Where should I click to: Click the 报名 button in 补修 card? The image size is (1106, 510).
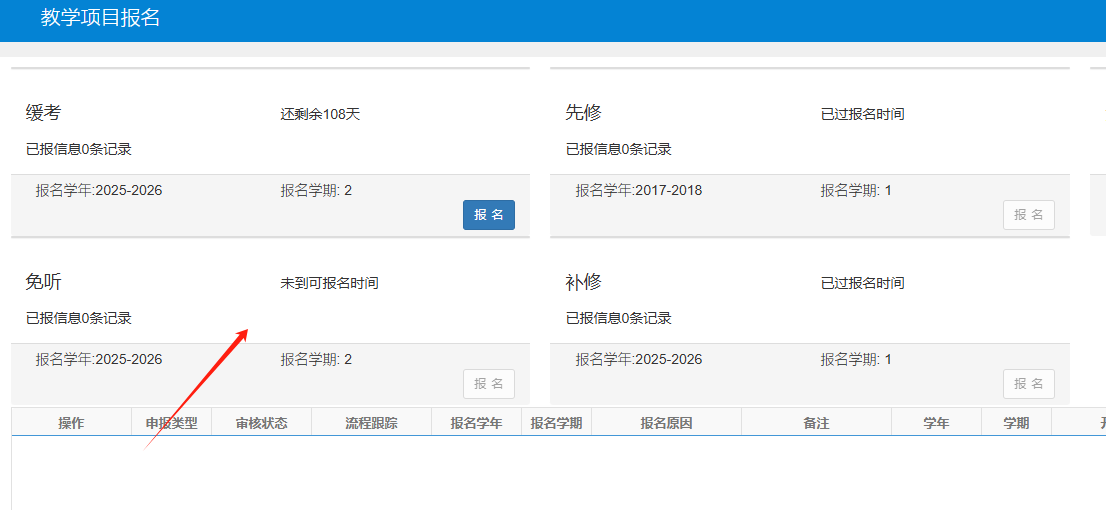point(1028,384)
